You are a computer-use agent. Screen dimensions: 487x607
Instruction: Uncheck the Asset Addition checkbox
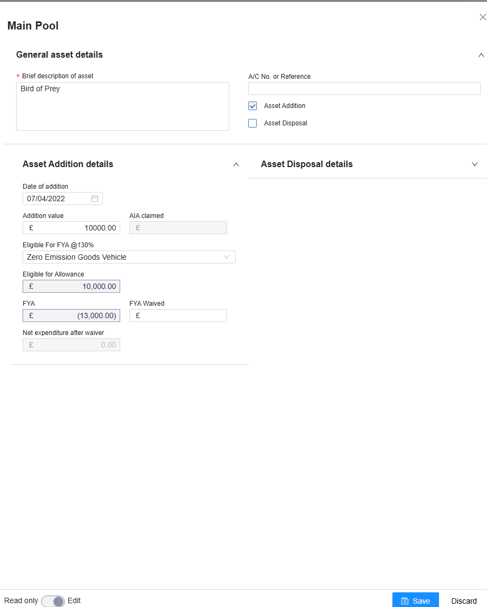click(252, 106)
